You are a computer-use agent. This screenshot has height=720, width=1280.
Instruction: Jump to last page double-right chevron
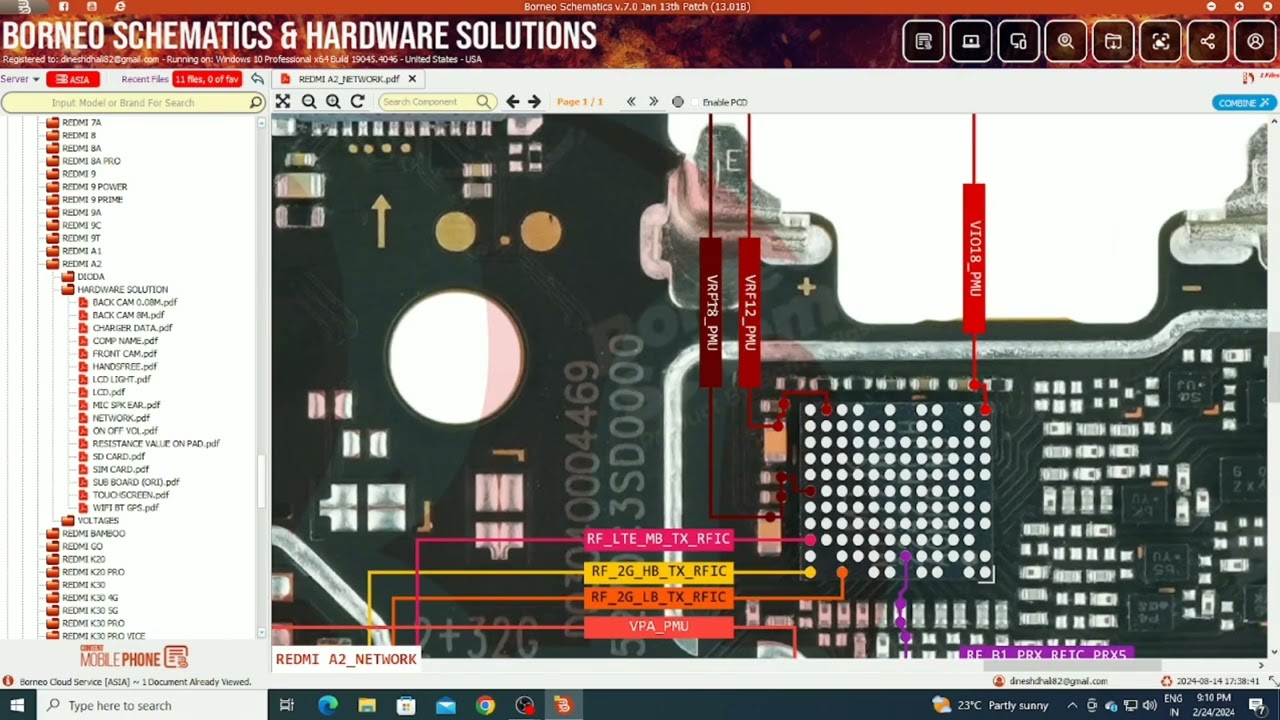tap(653, 102)
